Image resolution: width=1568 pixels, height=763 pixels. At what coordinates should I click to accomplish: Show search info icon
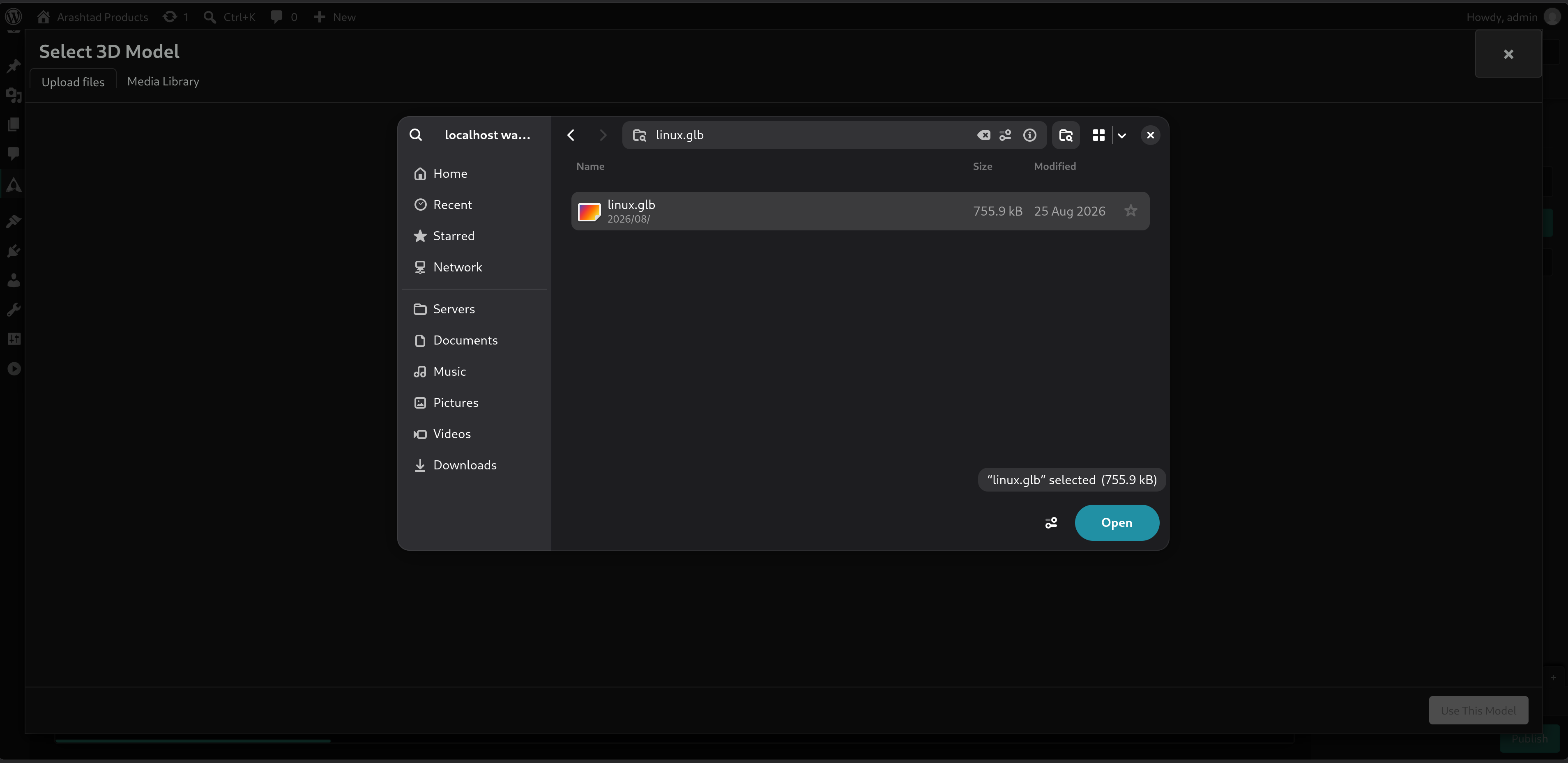click(1030, 135)
